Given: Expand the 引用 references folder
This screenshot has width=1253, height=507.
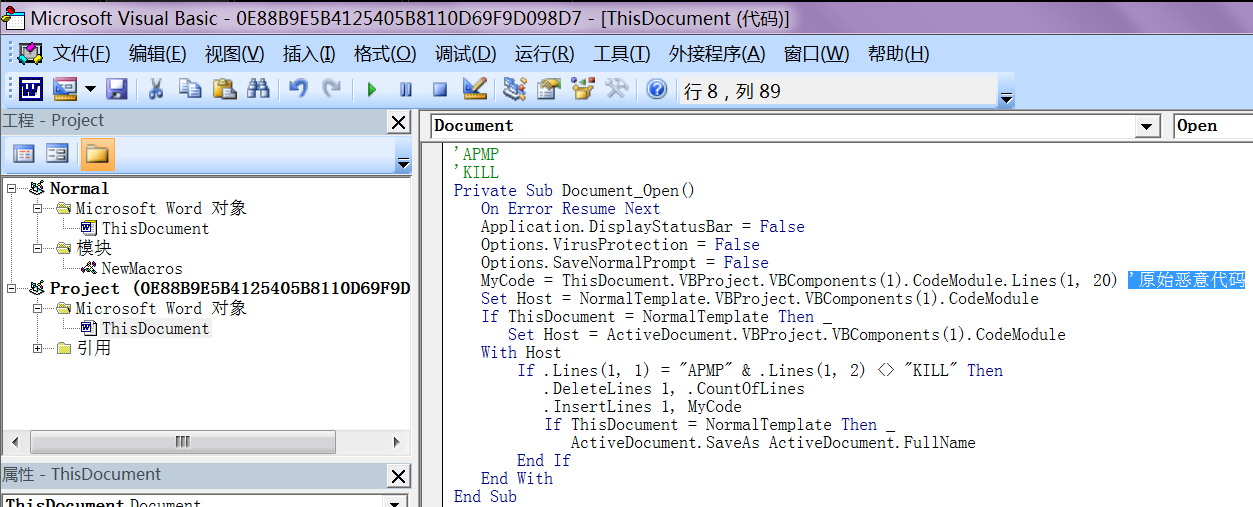Looking at the screenshot, I should click(38, 348).
